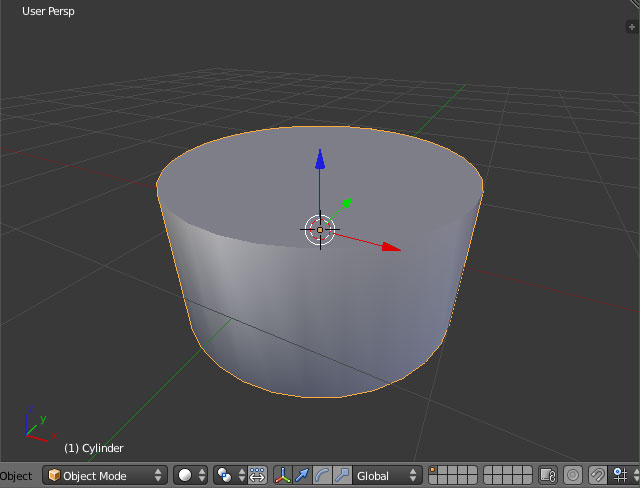This screenshot has width=640, height=488.
Task: Open the Object menu in header
Action: [16, 476]
